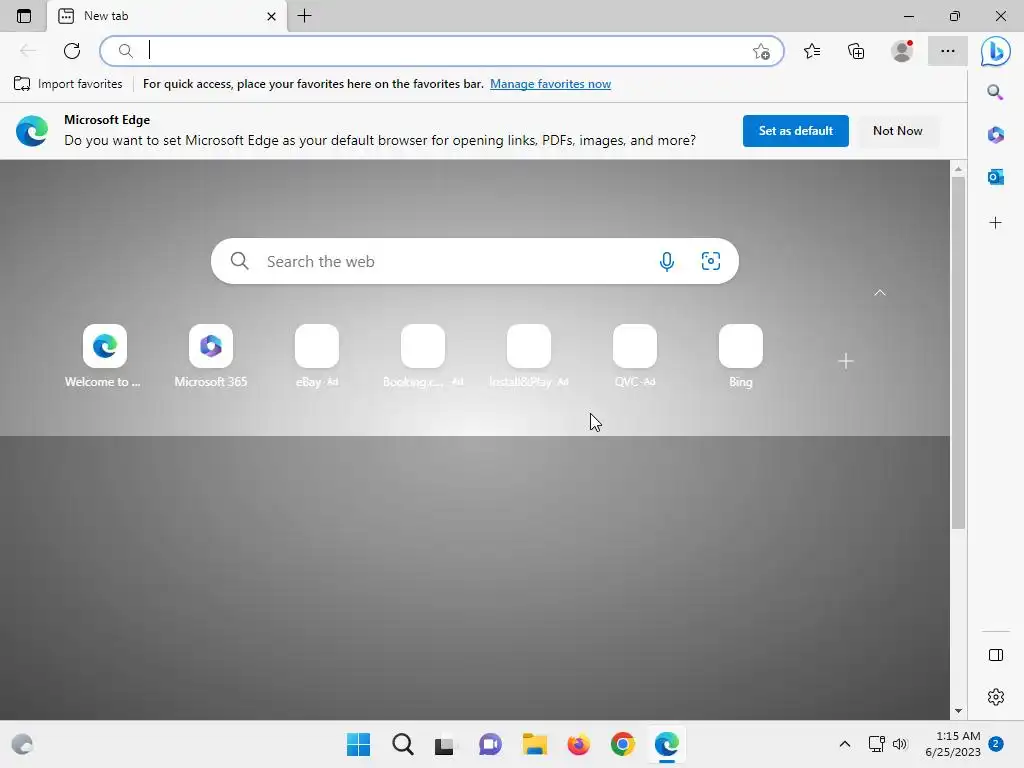The height and width of the screenshot is (768, 1024).
Task: Click the Search the web box
Action: pos(475,261)
